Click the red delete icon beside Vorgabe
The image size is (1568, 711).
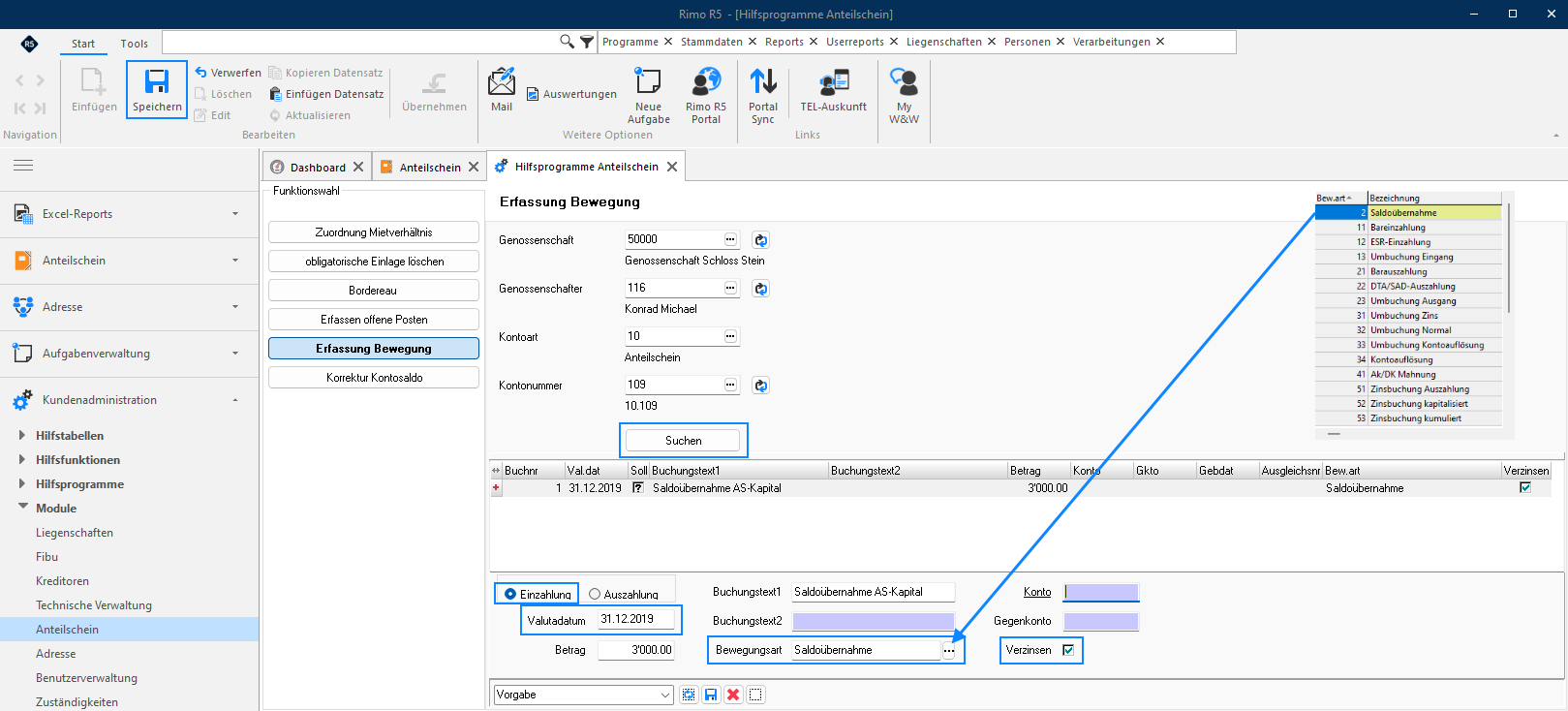point(733,695)
